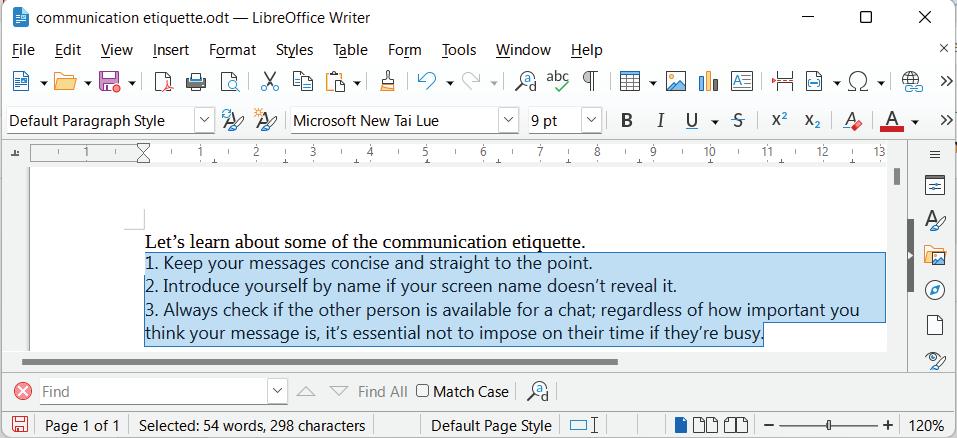Adjust the zoom slider handle
This screenshot has height=438, width=957.
tap(828, 425)
